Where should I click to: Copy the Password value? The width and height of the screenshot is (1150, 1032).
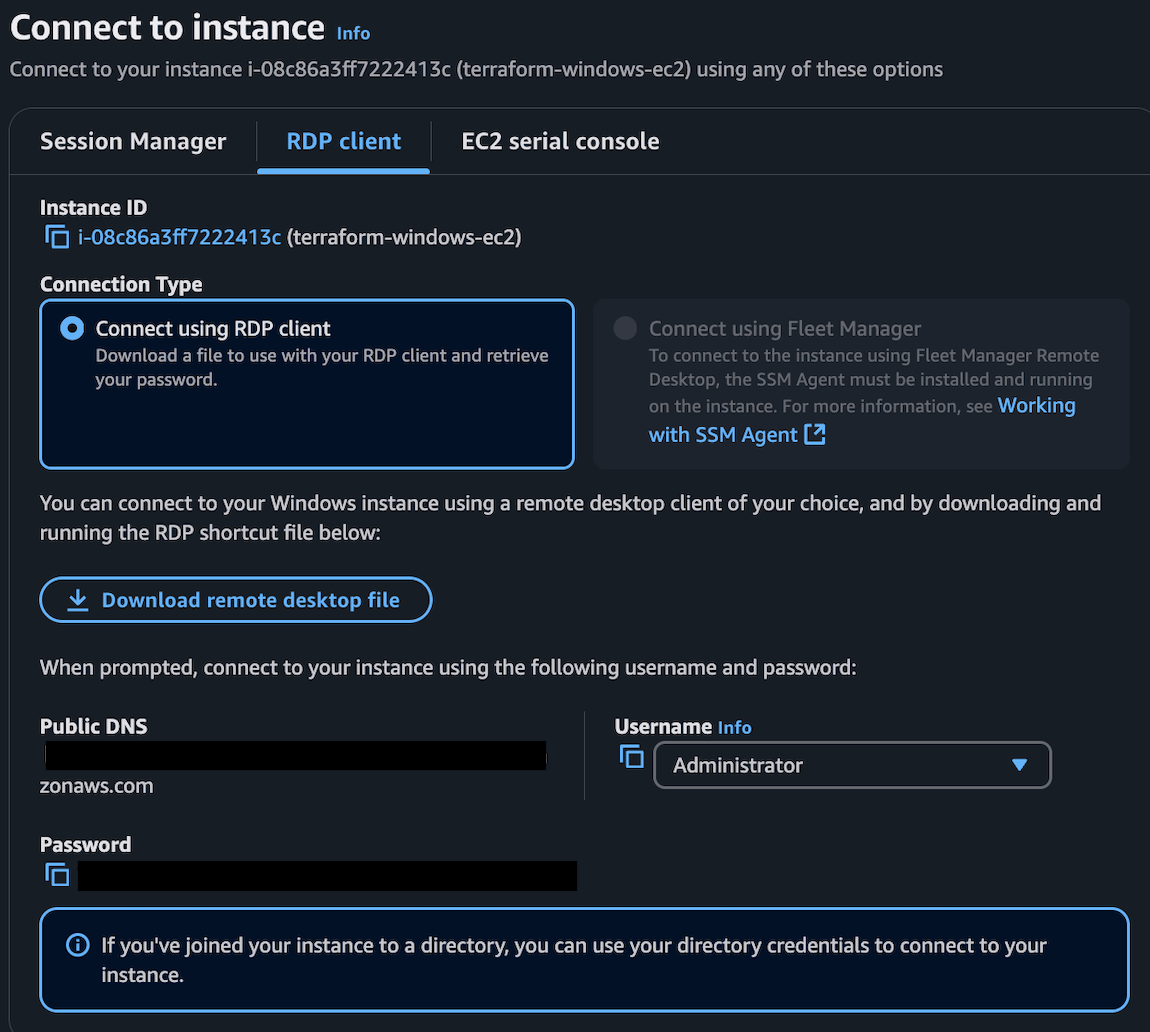pos(57,874)
